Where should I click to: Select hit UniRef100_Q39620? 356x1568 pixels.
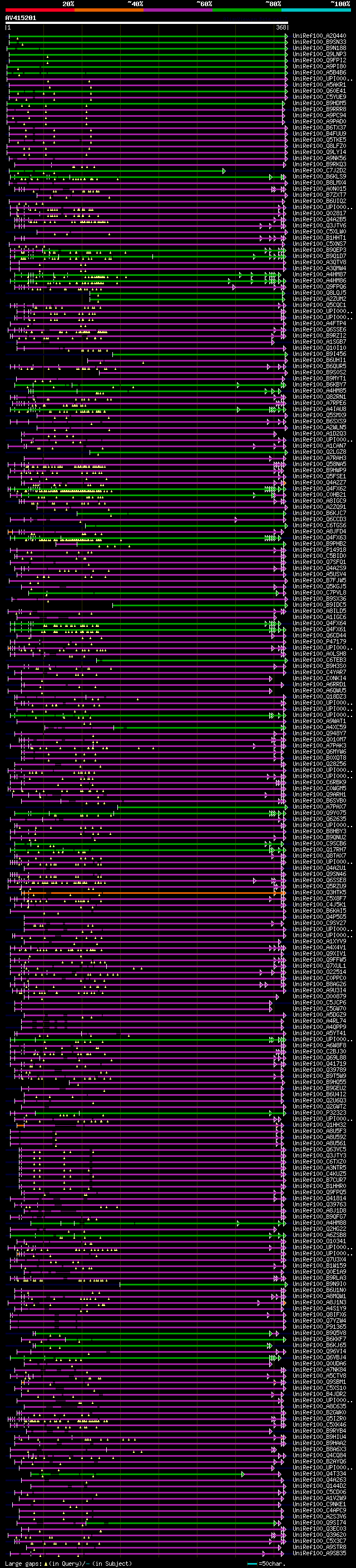[x=319, y=1535]
